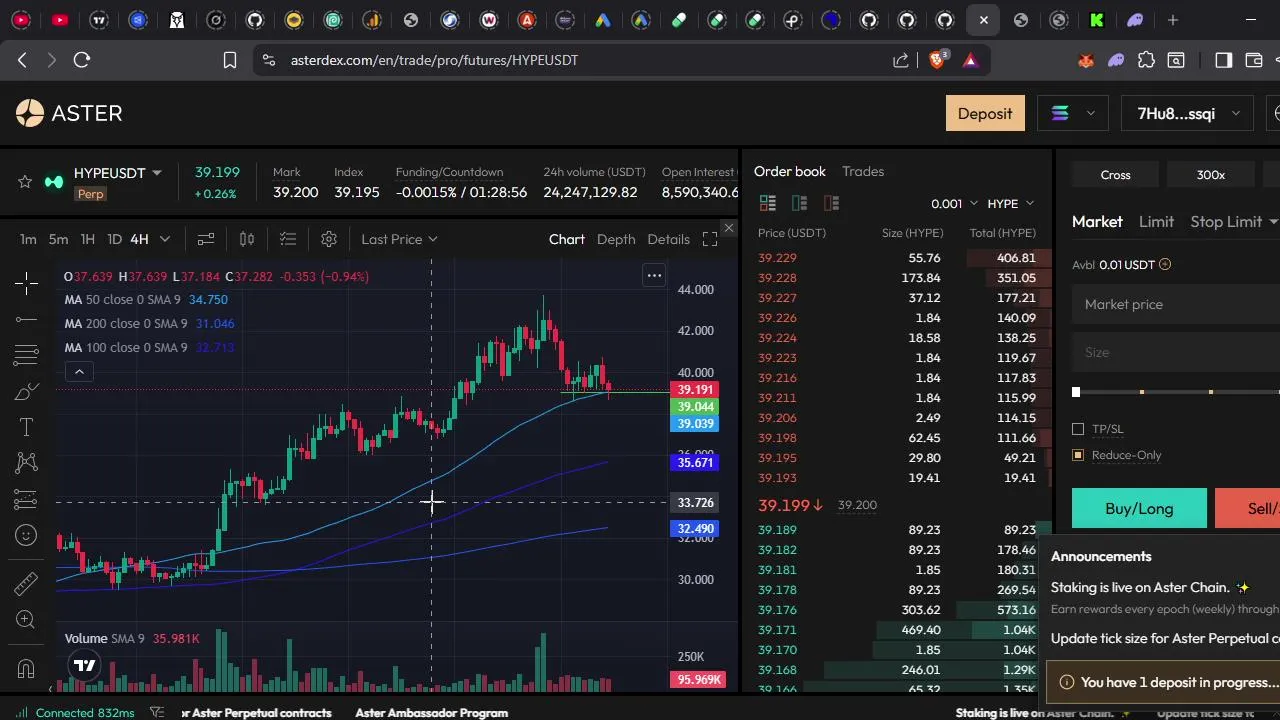Add HYPEUSDT to favorites with the star icon
This screenshot has width=1280, height=720.
pyautogui.click(x=25, y=182)
